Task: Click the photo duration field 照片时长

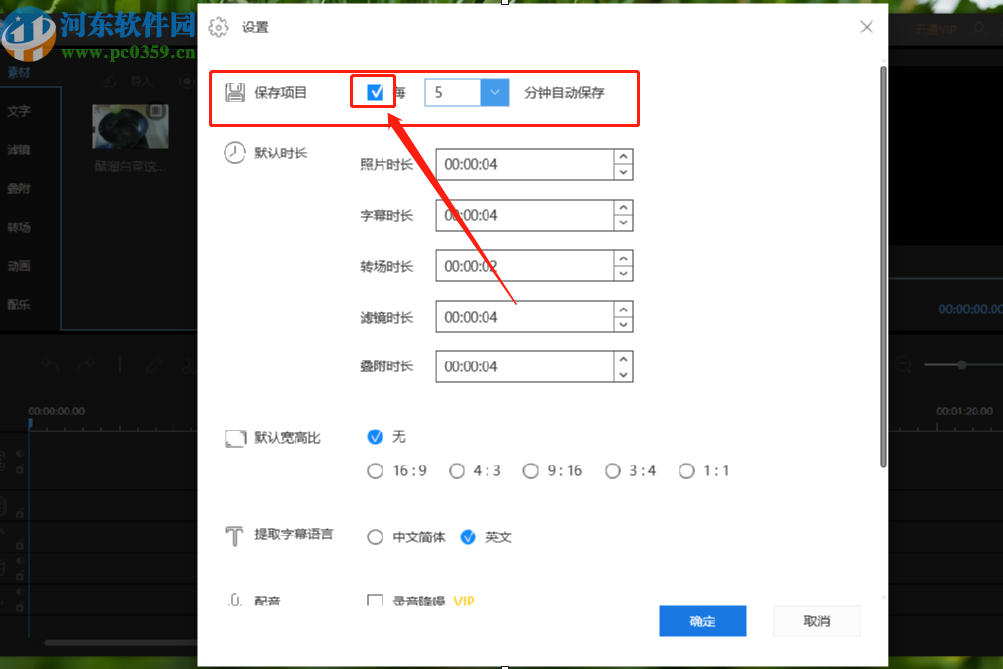Action: pyautogui.click(x=525, y=164)
